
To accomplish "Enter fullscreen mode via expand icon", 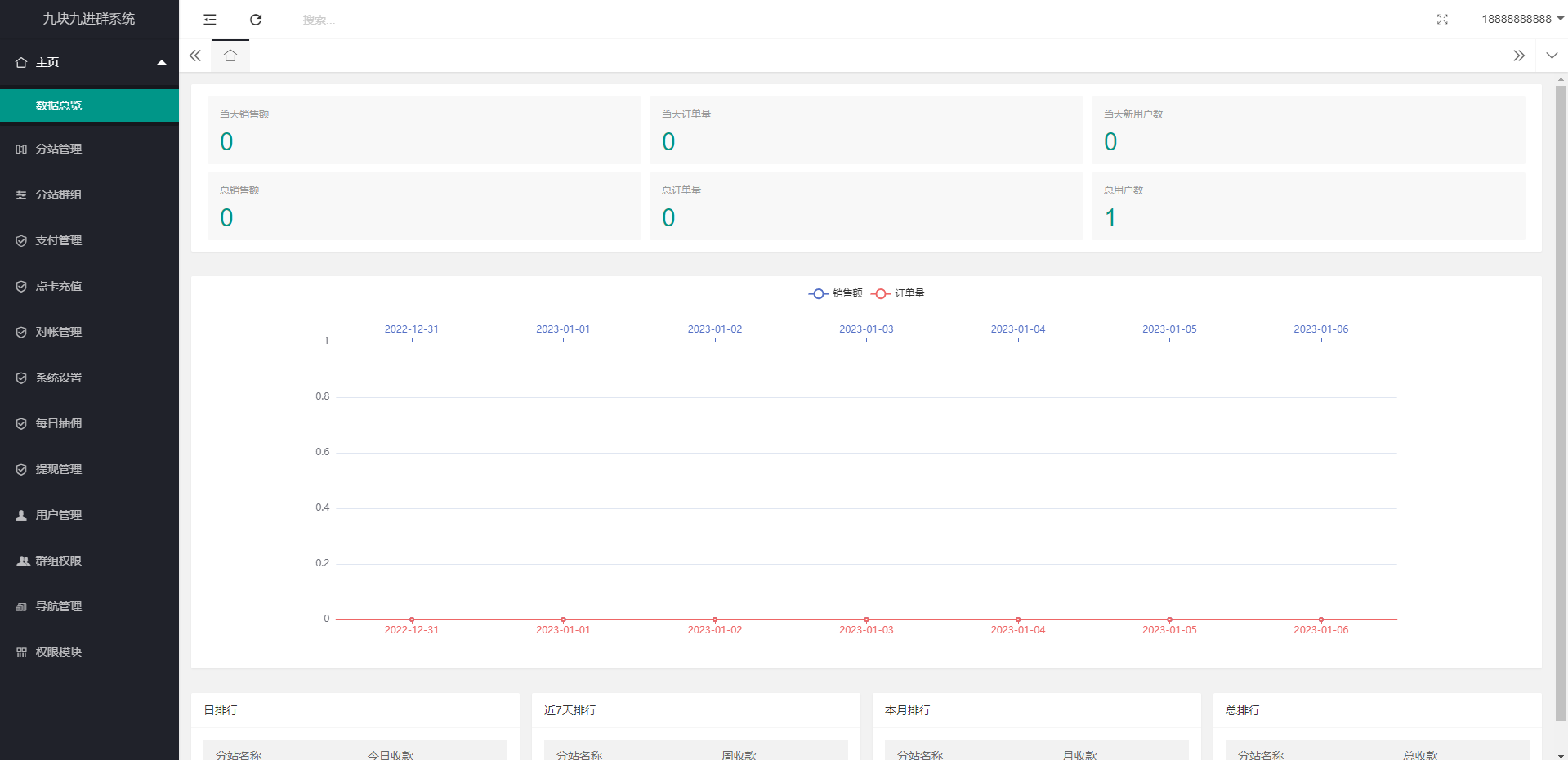I will tap(1442, 20).
